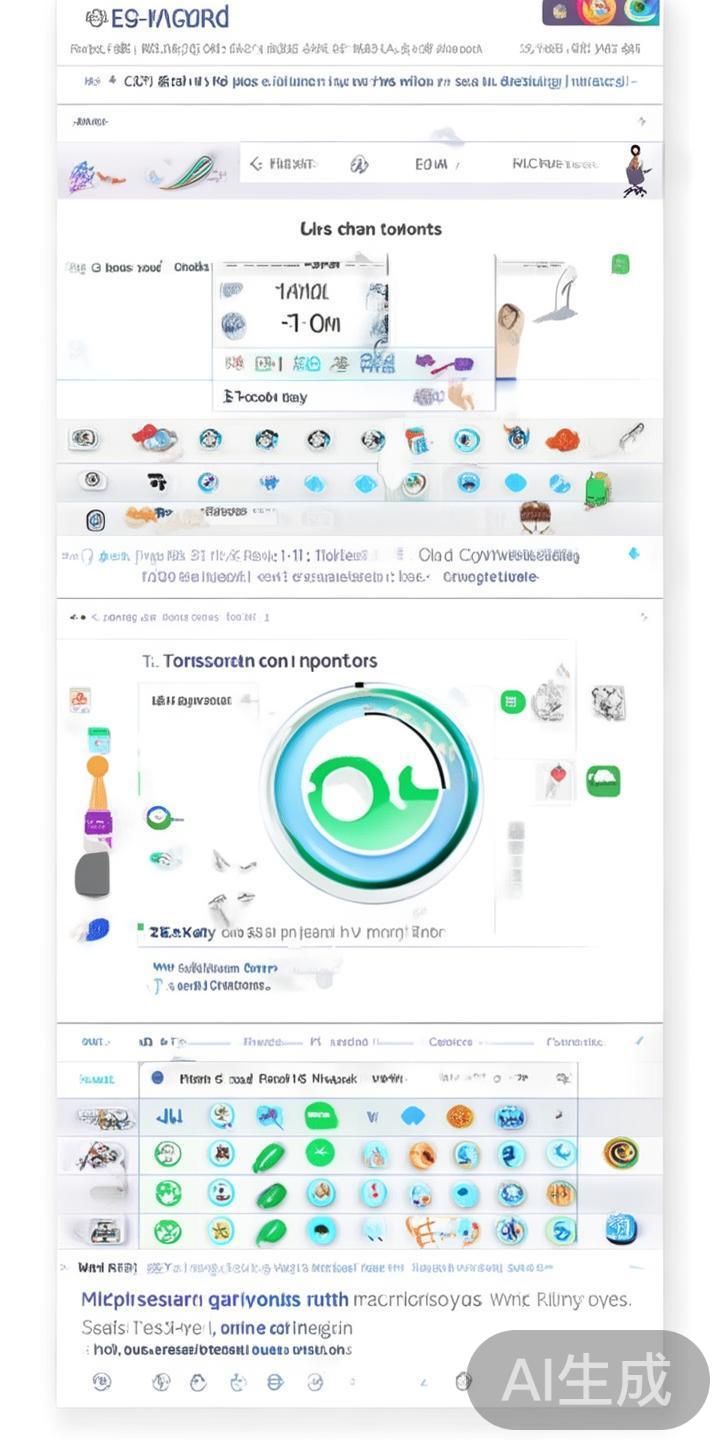
Task: Toggle the small green square beside the popup
Action: (x=620, y=264)
